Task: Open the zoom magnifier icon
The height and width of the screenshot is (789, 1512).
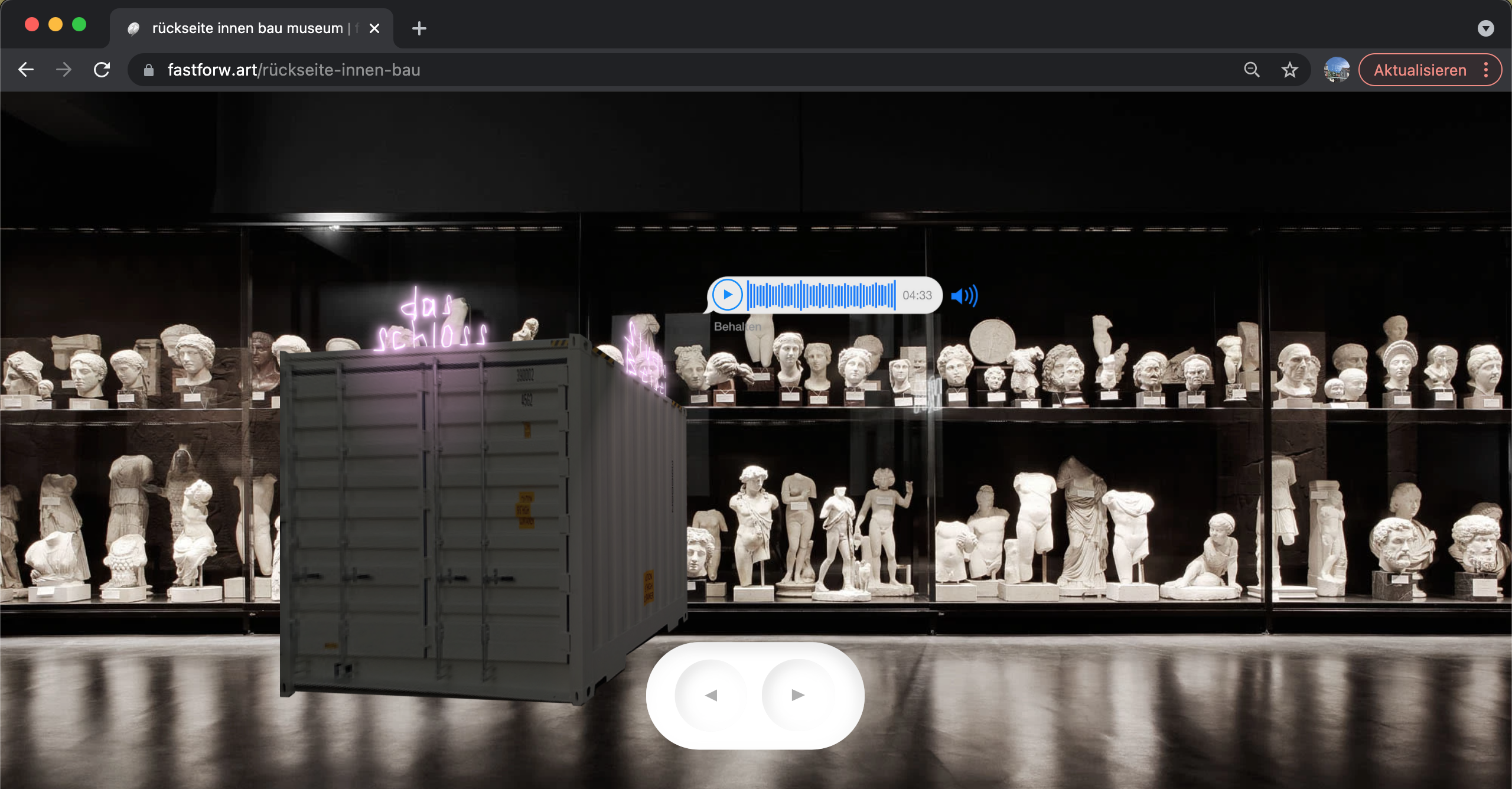Action: click(1252, 70)
